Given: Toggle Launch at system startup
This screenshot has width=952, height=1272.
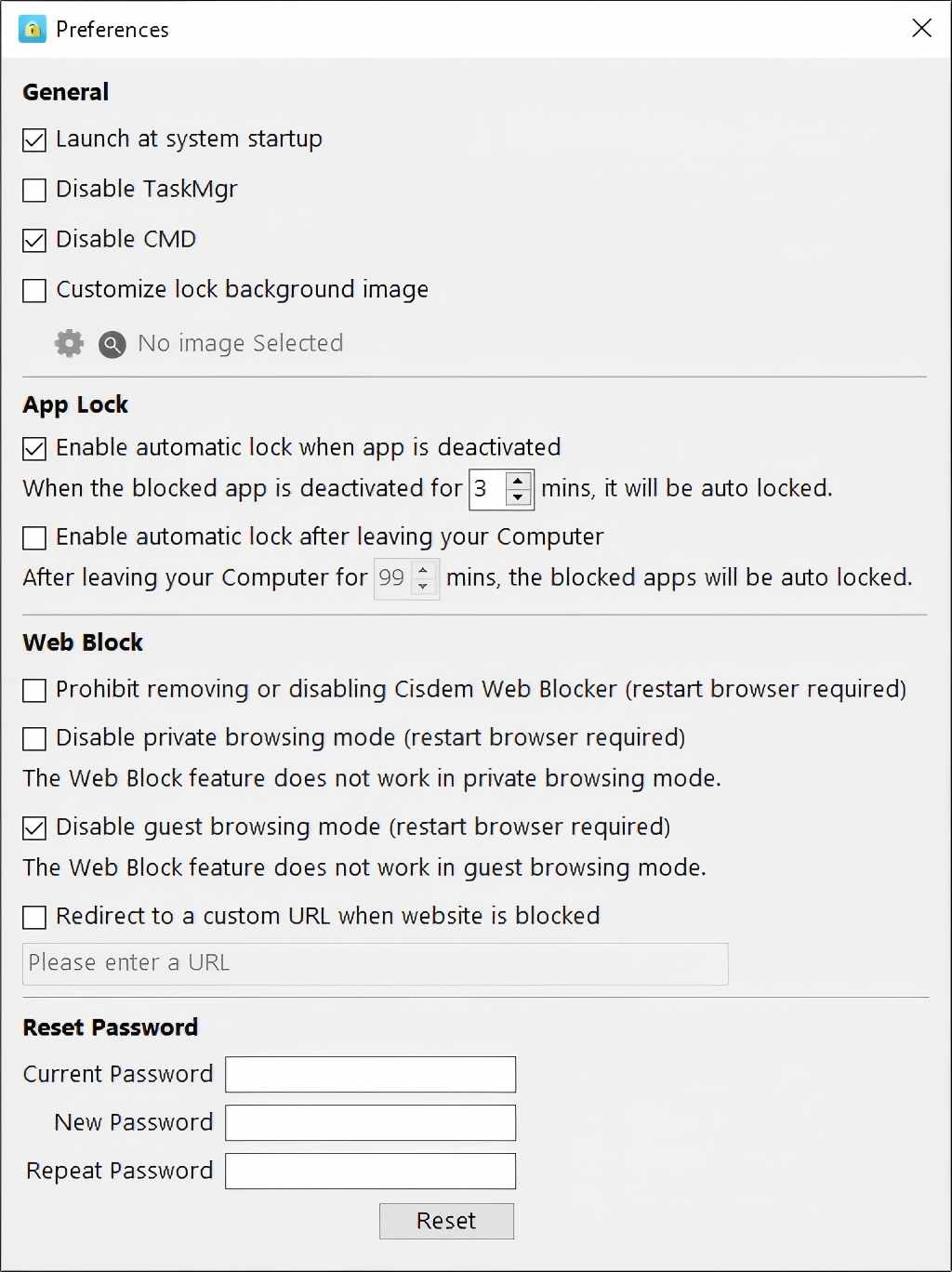Looking at the screenshot, I should point(34,140).
